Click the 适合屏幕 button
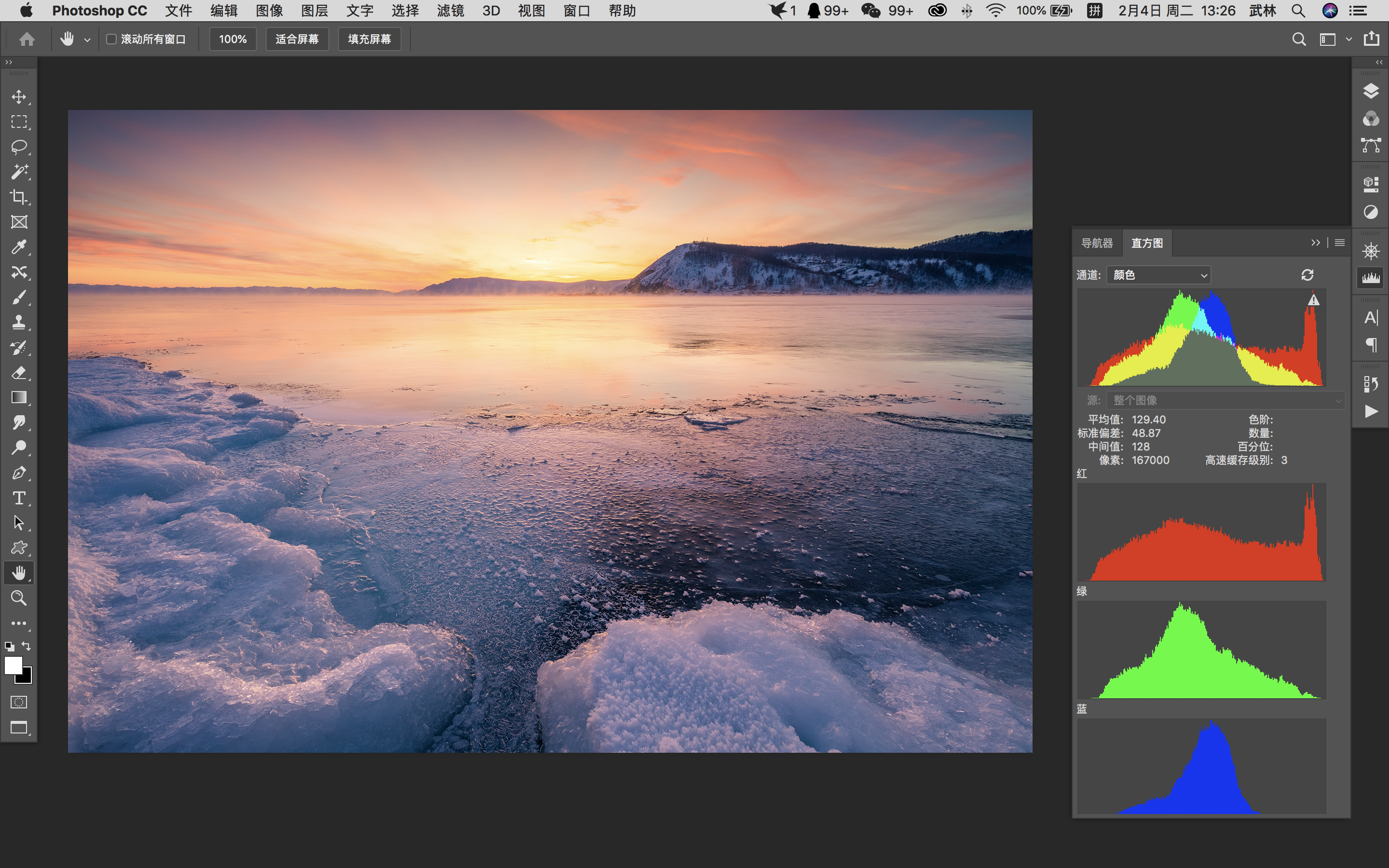The image size is (1389, 868). click(x=297, y=39)
